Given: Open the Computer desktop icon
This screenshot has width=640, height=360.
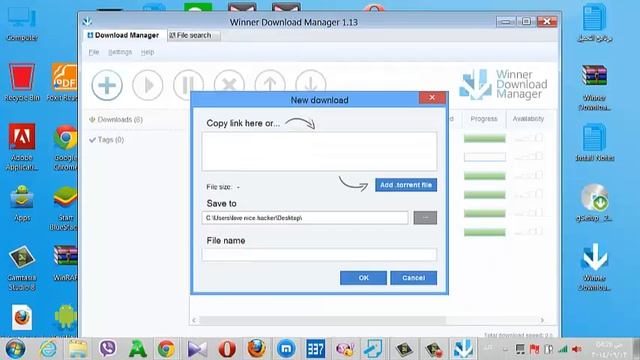Looking at the screenshot, I should coord(22,24).
